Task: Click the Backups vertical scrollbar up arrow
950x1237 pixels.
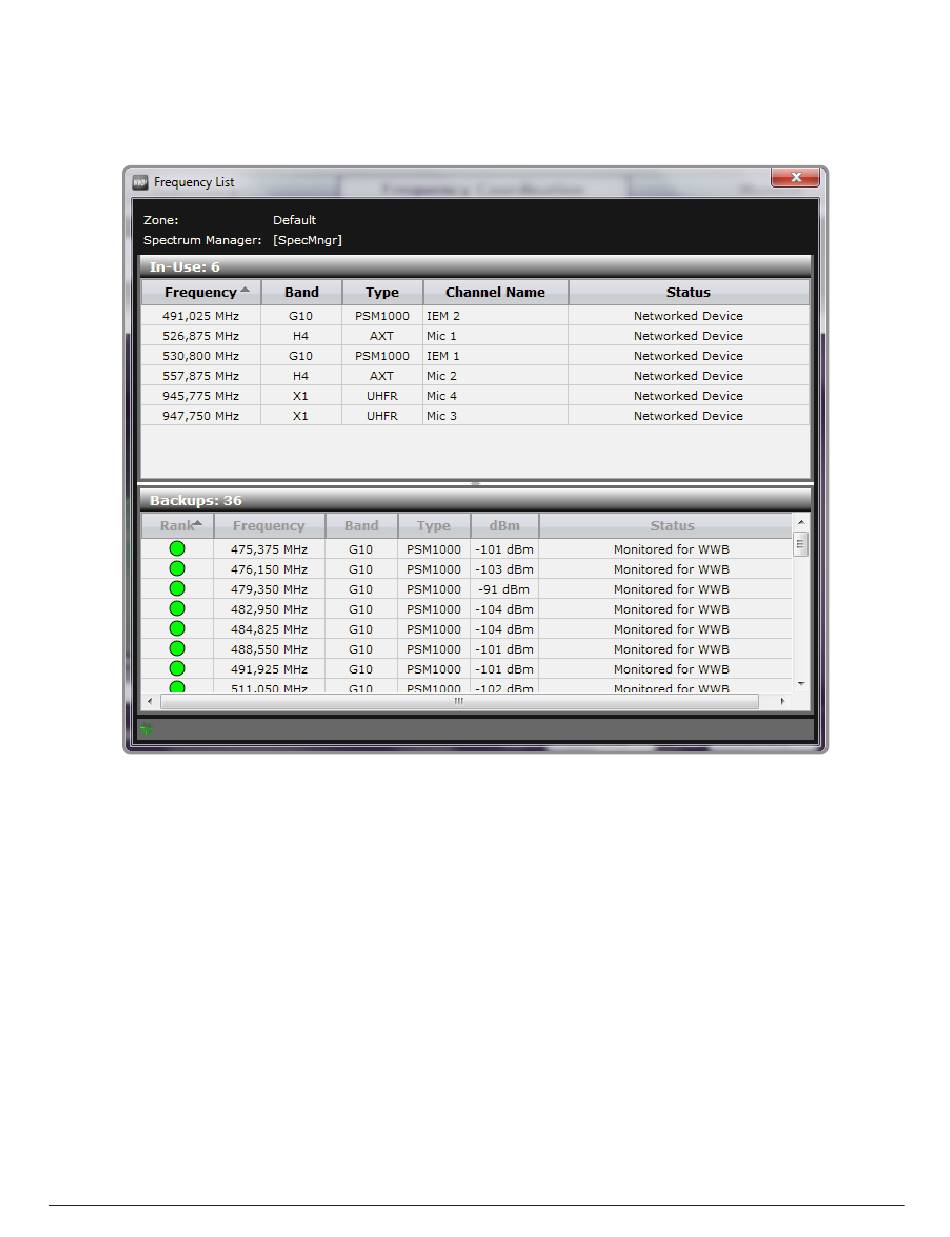Action: coord(801,523)
